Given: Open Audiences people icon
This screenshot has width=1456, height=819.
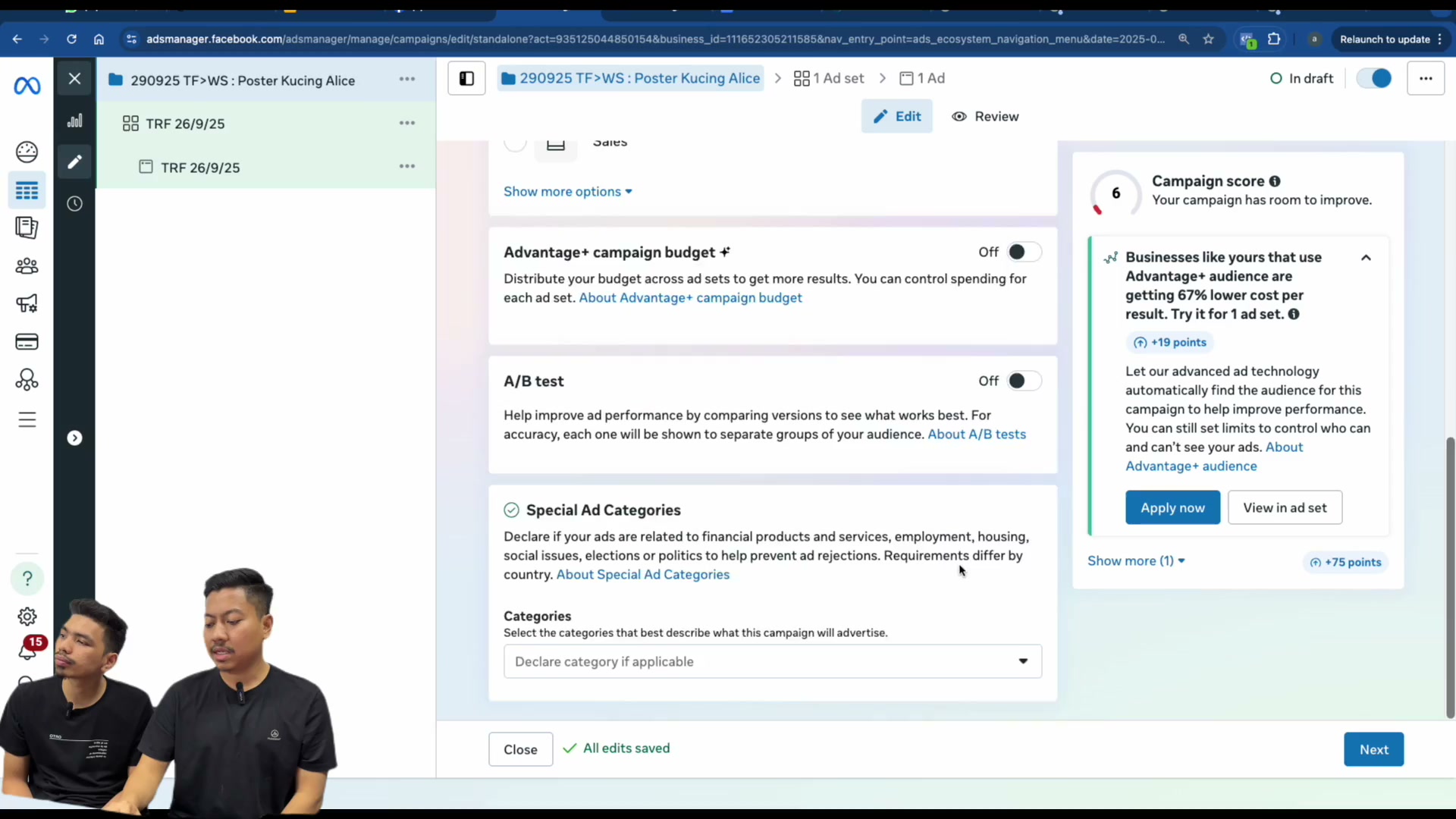Looking at the screenshot, I should [x=27, y=266].
